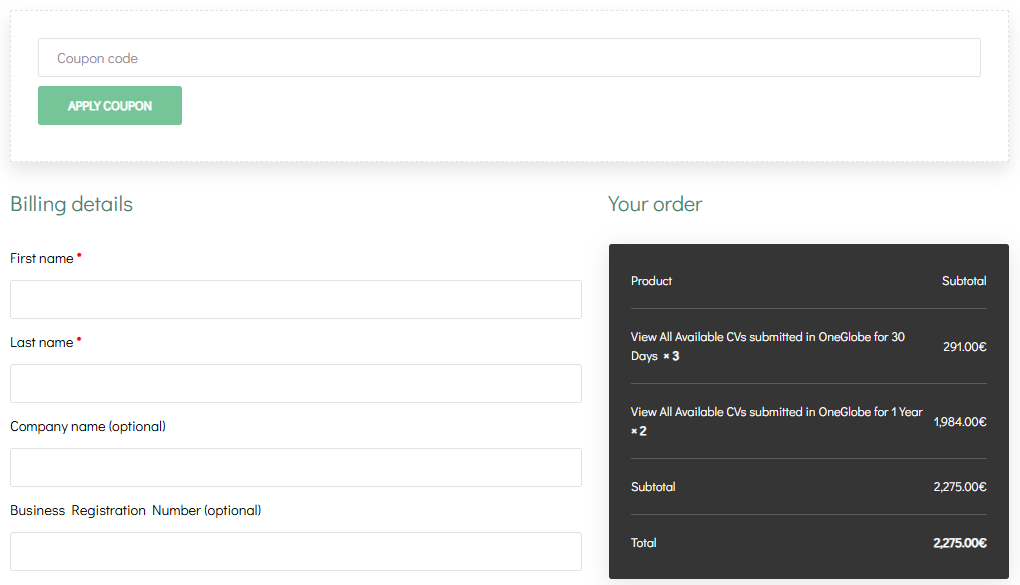Select the Last name text box
This screenshot has width=1020, height=585.
click(296, 383)
